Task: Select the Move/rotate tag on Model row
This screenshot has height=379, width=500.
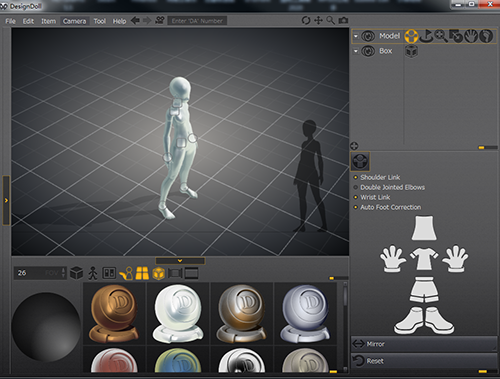Action: (x=426, y=36)
